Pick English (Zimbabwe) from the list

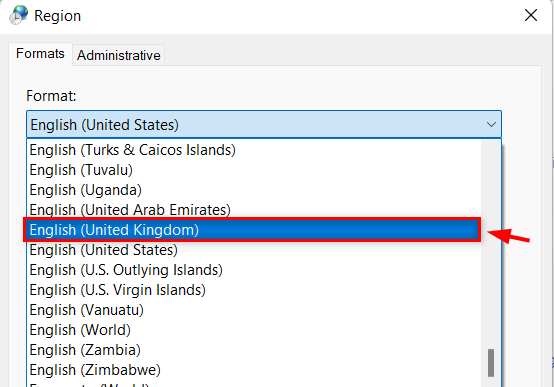[254, 370]
